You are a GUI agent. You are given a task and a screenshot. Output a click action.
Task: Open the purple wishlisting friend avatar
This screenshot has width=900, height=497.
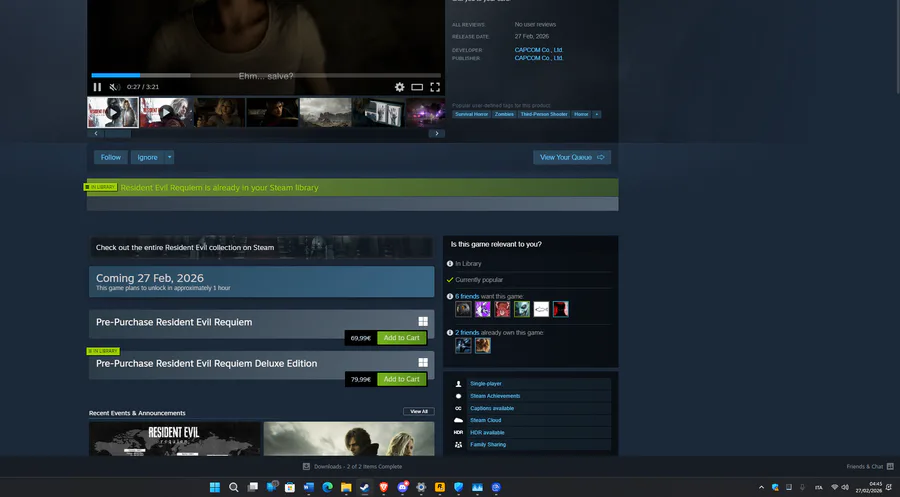tap(483, 309)
